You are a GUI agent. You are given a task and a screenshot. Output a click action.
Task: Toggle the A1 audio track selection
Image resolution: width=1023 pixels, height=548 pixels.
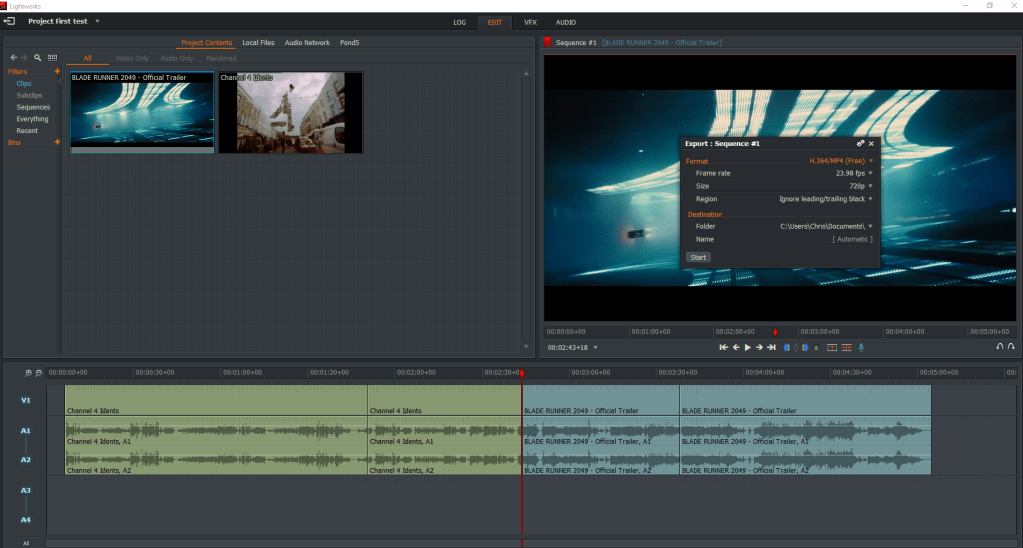pos(26,431)
